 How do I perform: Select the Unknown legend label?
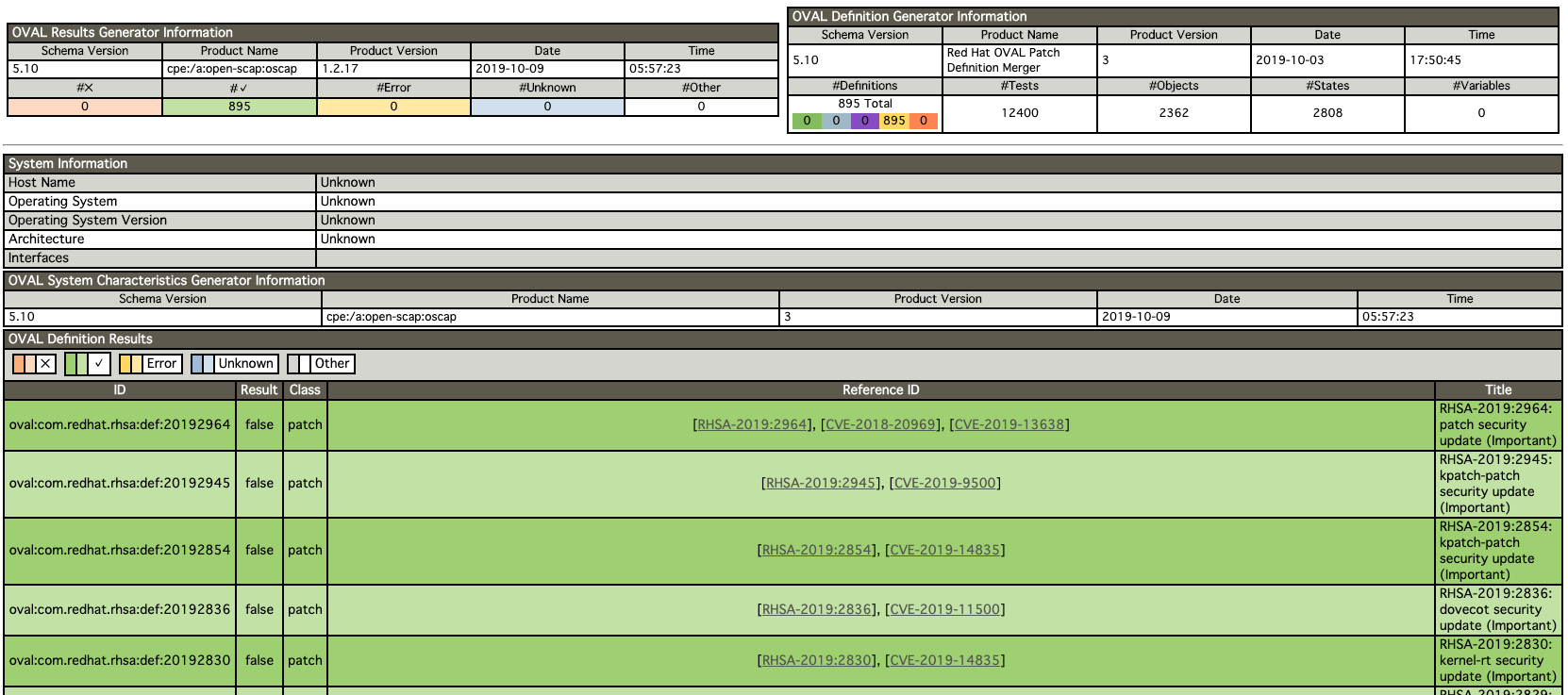coord(245,364)
